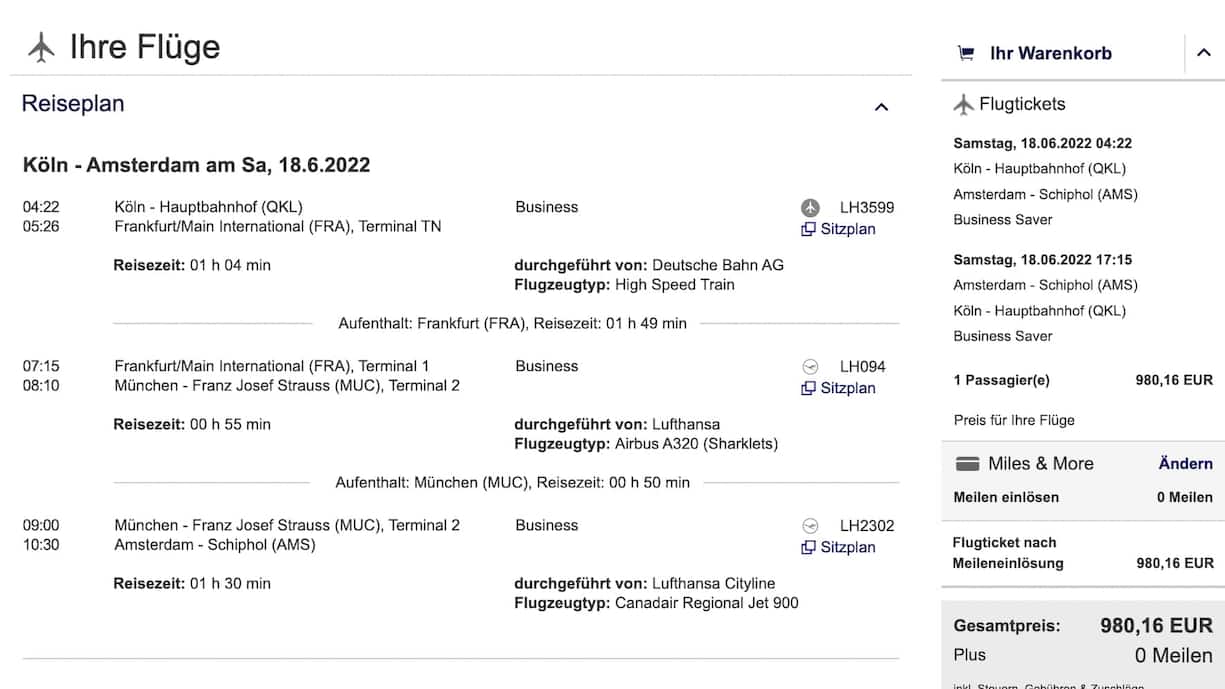The width and height of the screenshot is (1225, 689).
Task: Click the Miles & More label
Action: pos(1040,464)
